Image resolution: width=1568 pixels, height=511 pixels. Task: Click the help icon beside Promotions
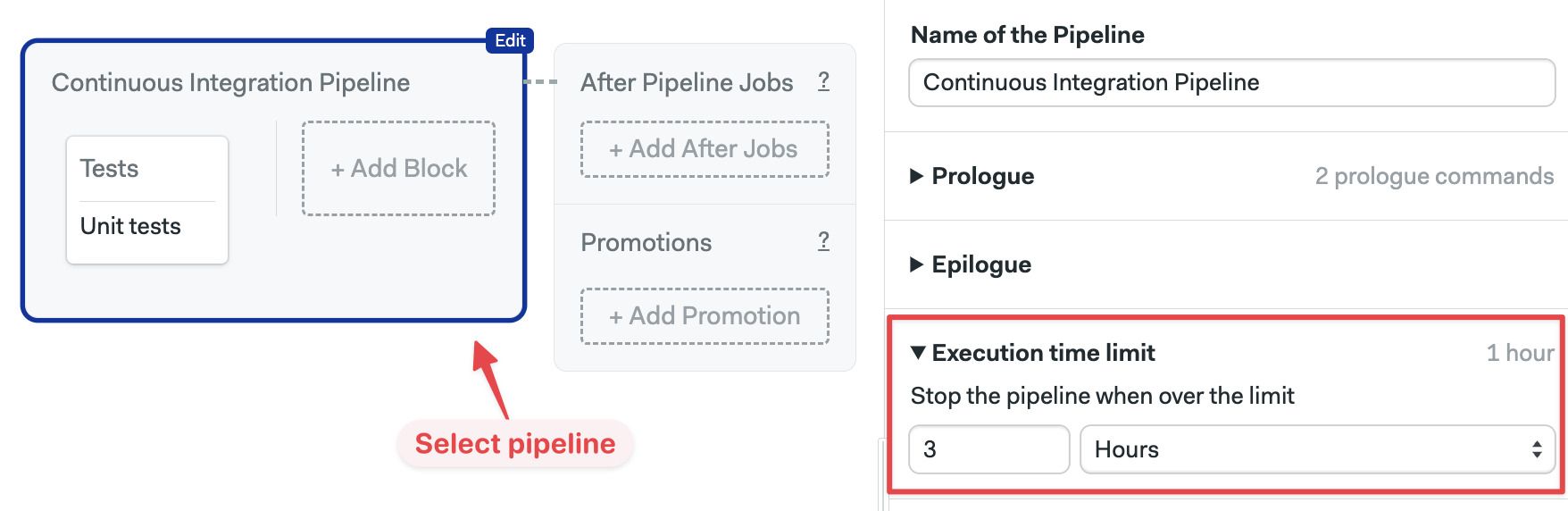click(823, 241)
